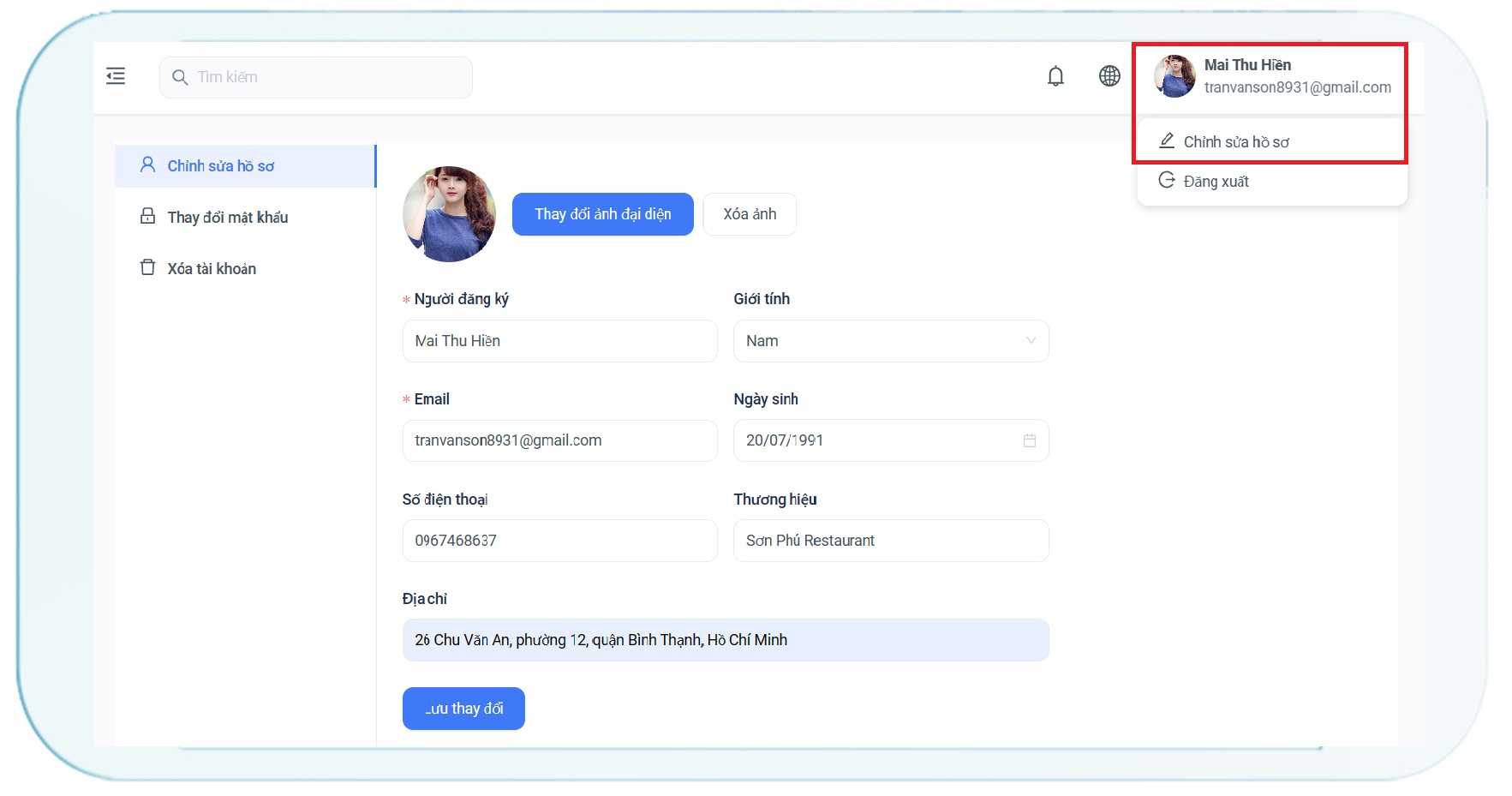Screen dimensions: 1512x796
Task: Click the trash icon beside Xóa tài khoản
Action: click(x=148, y=268)
